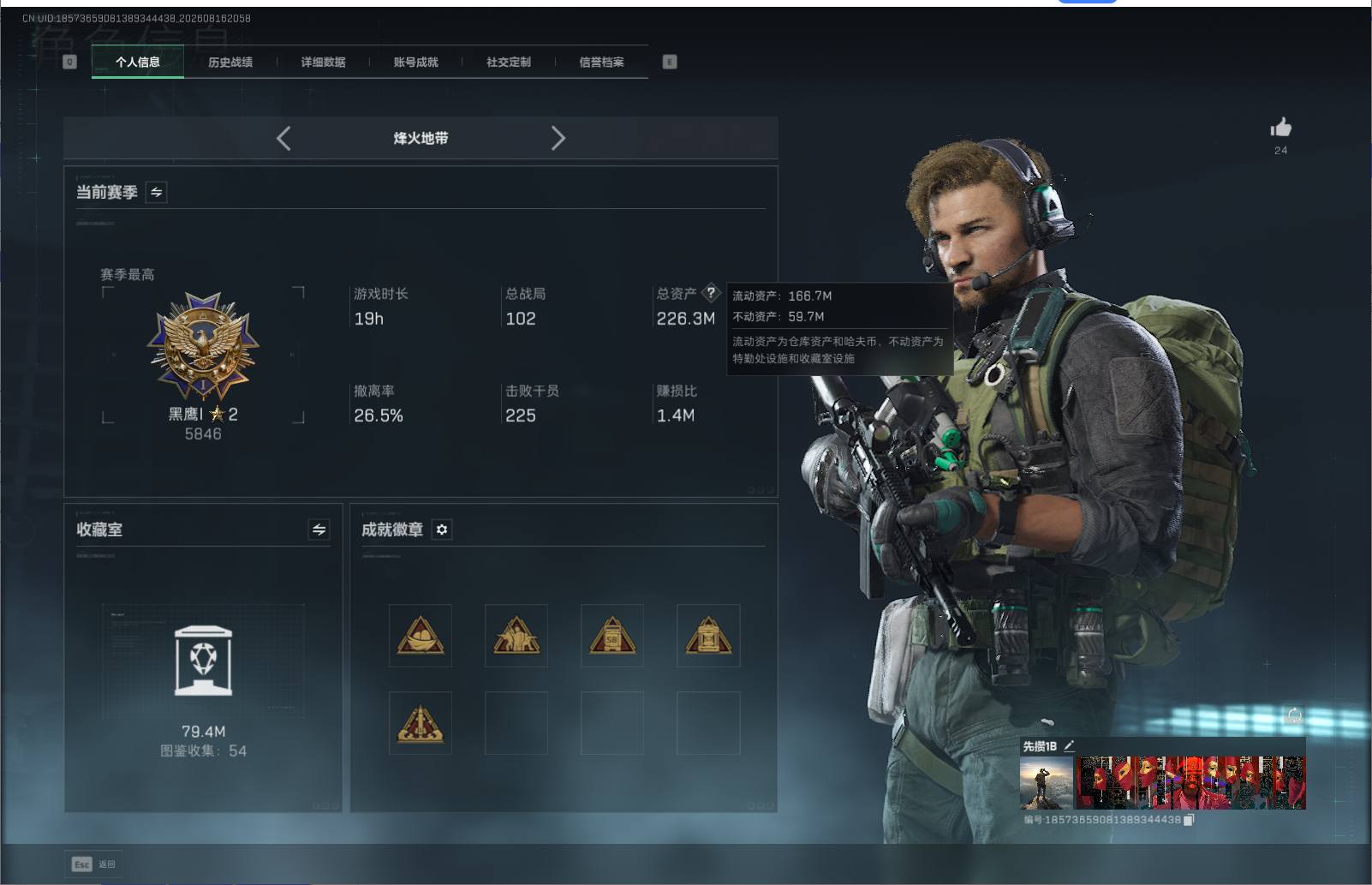Give a thumbs-up like to this profile
The image size is (1372, 885).
(1280, 128)
